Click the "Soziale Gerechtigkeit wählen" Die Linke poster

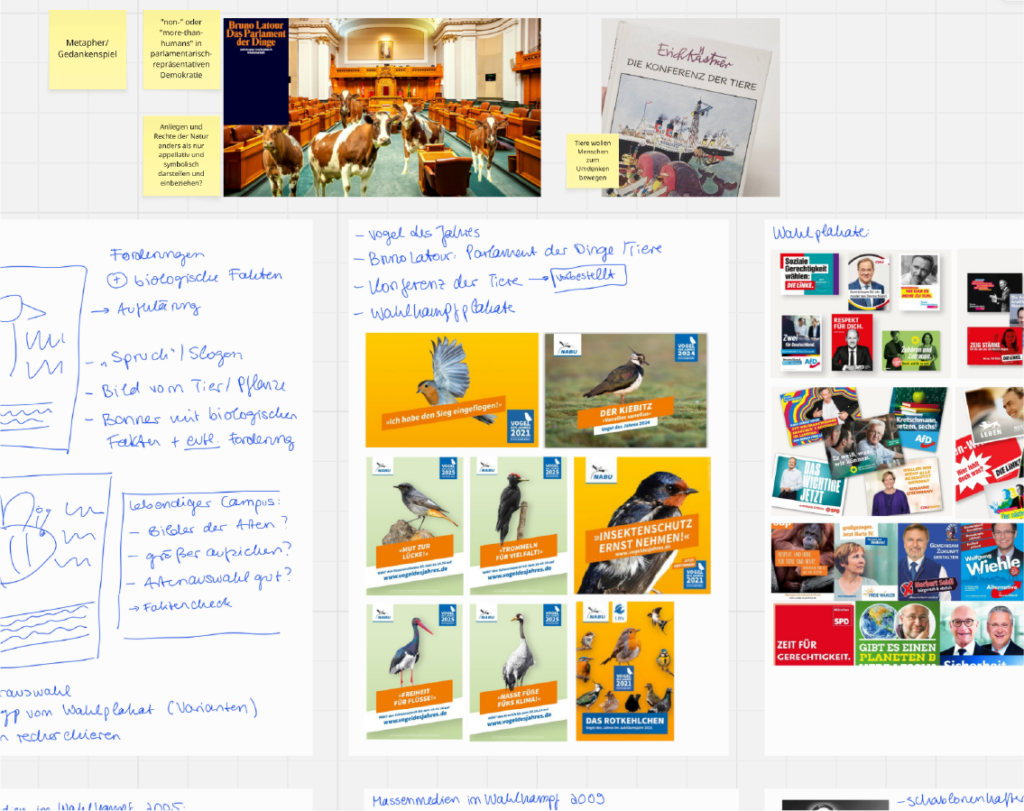click(808, 280)
